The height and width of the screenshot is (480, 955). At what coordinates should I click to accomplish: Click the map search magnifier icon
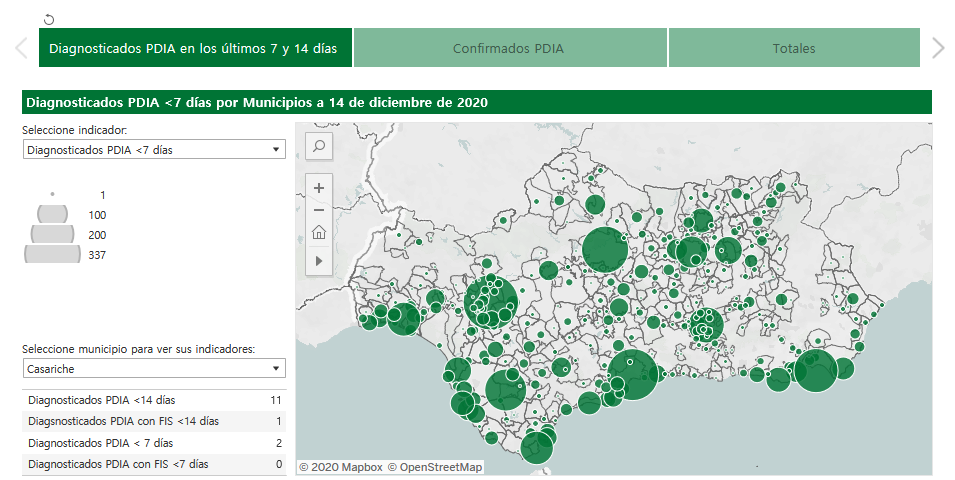coord(319,146)
